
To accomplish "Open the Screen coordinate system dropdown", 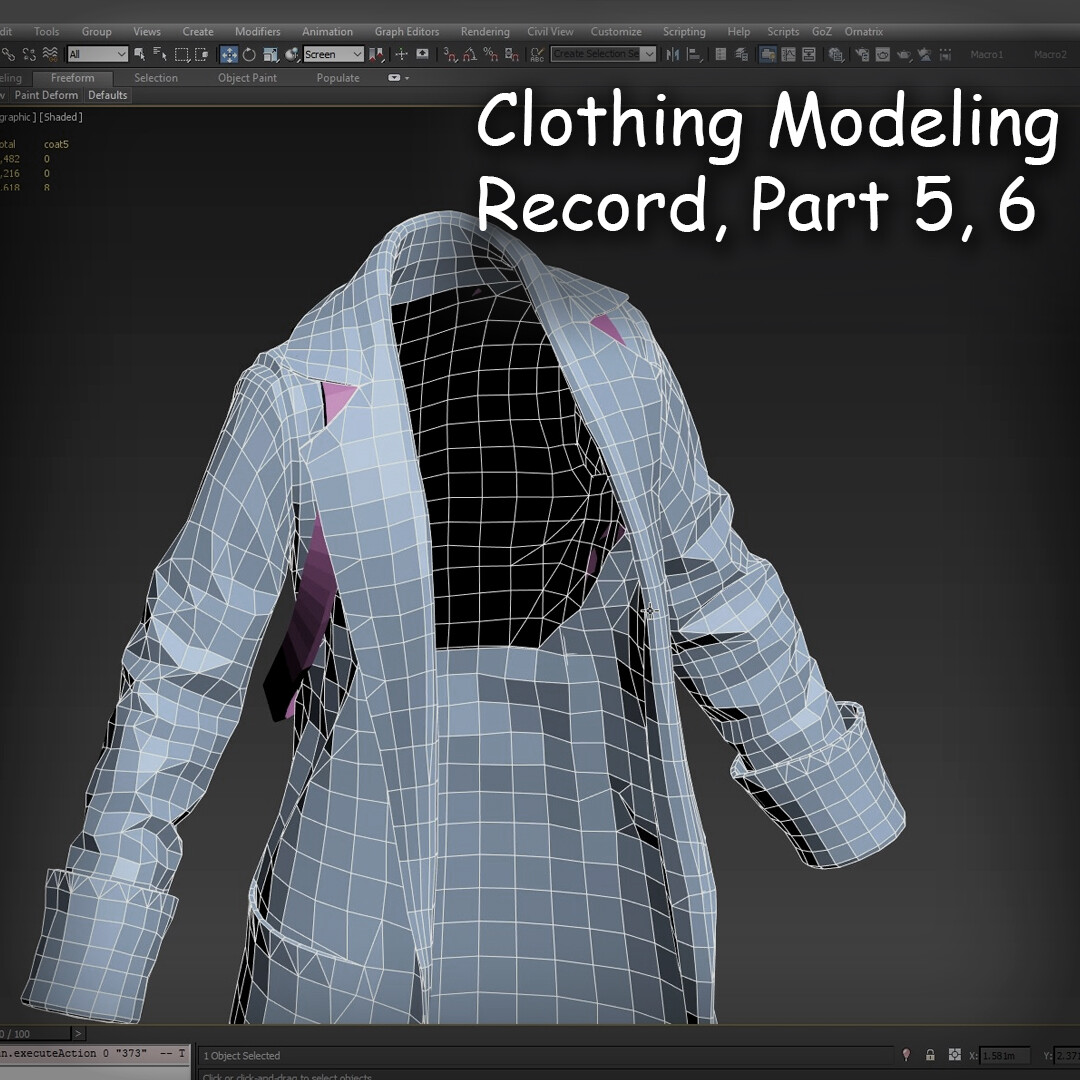I will (333, 54).
